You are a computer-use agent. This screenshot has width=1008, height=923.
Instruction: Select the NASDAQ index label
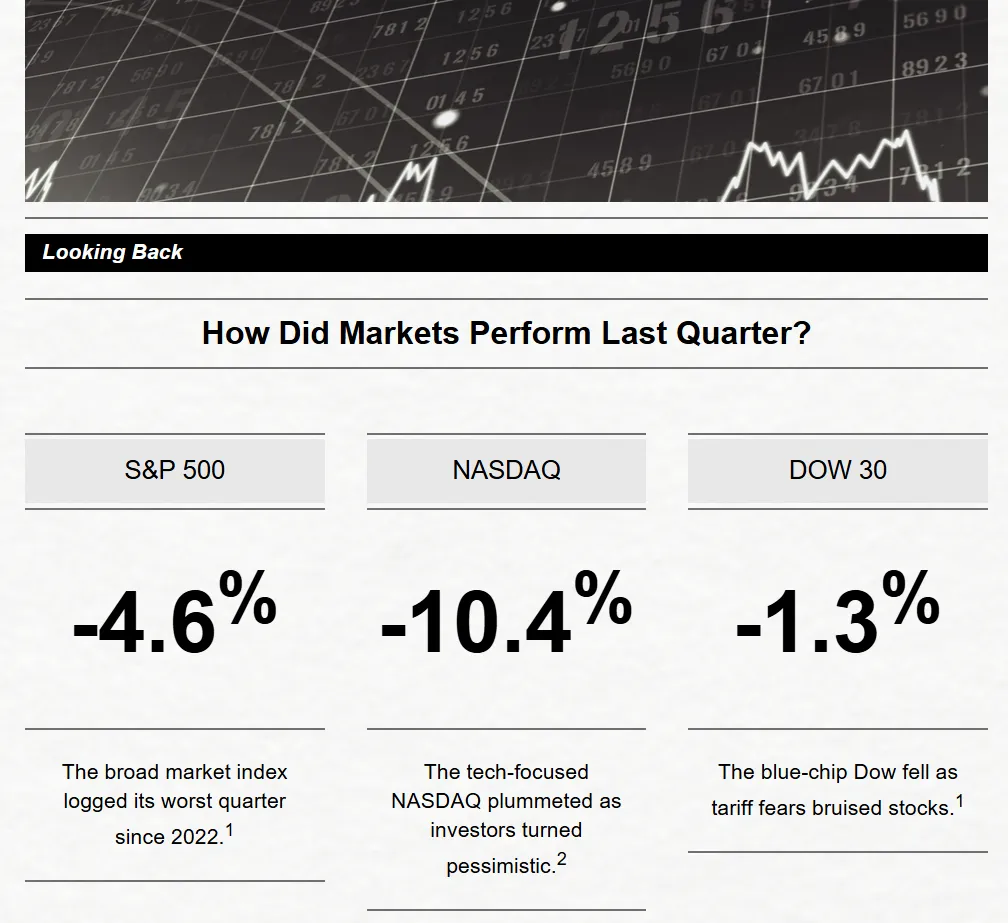click(506, 470)
